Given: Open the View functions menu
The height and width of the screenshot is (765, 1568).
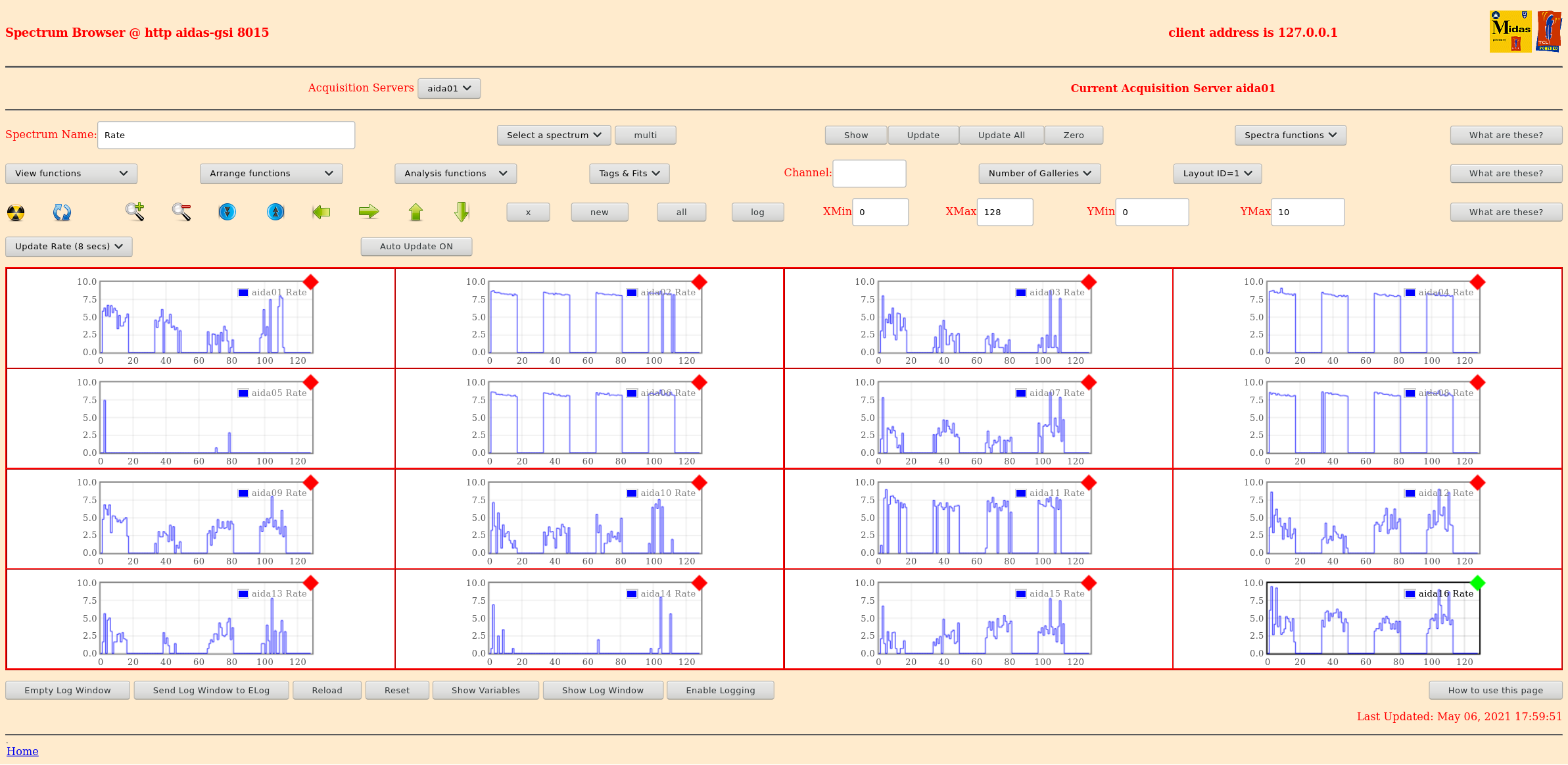Looking at the screenshot, I should point(71,174).
